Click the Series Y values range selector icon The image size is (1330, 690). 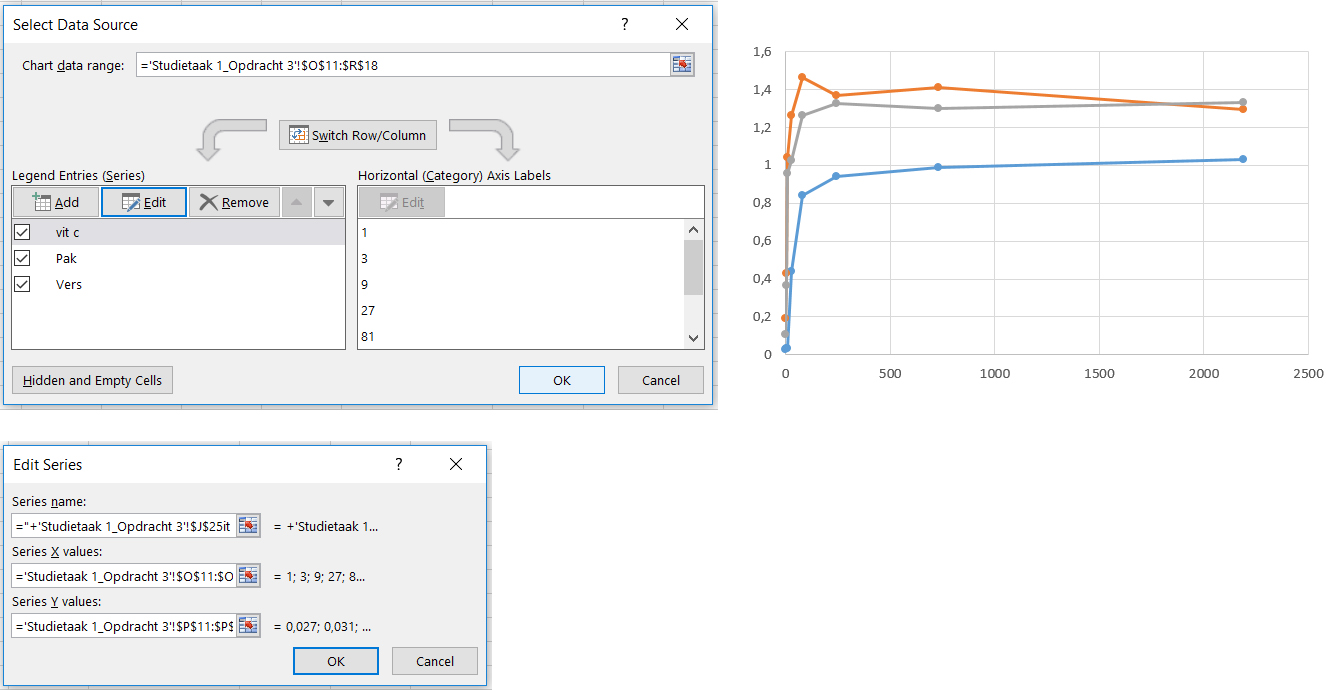248,626
